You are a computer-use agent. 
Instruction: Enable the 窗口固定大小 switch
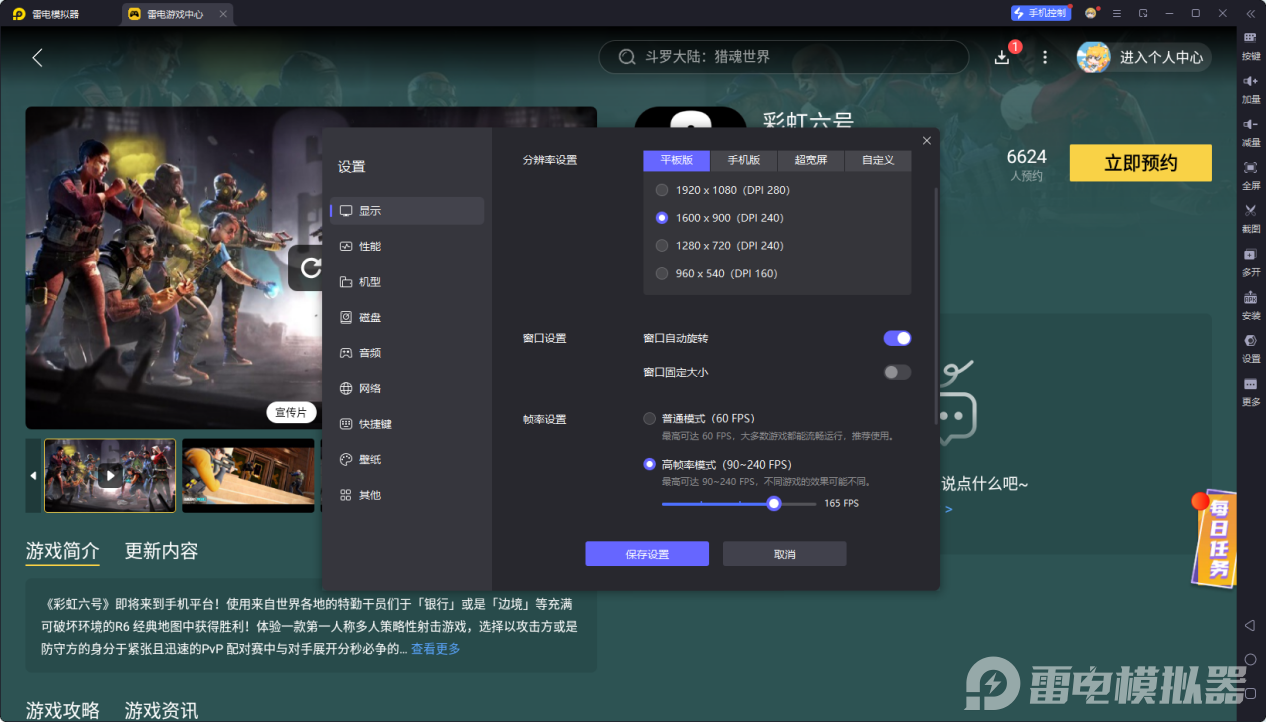tap(897, 372)
